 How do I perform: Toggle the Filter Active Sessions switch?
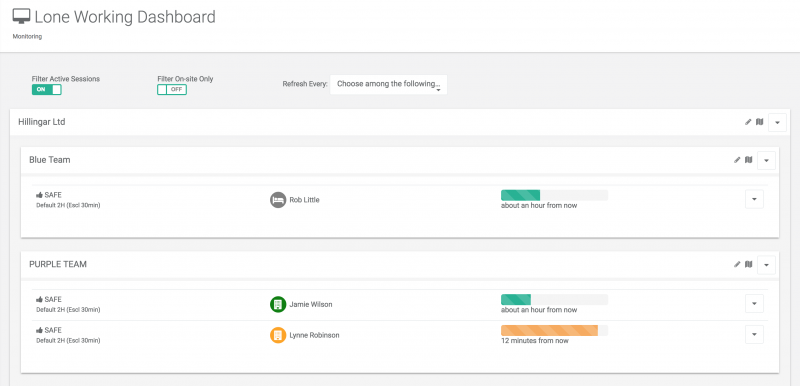[46, 90]
